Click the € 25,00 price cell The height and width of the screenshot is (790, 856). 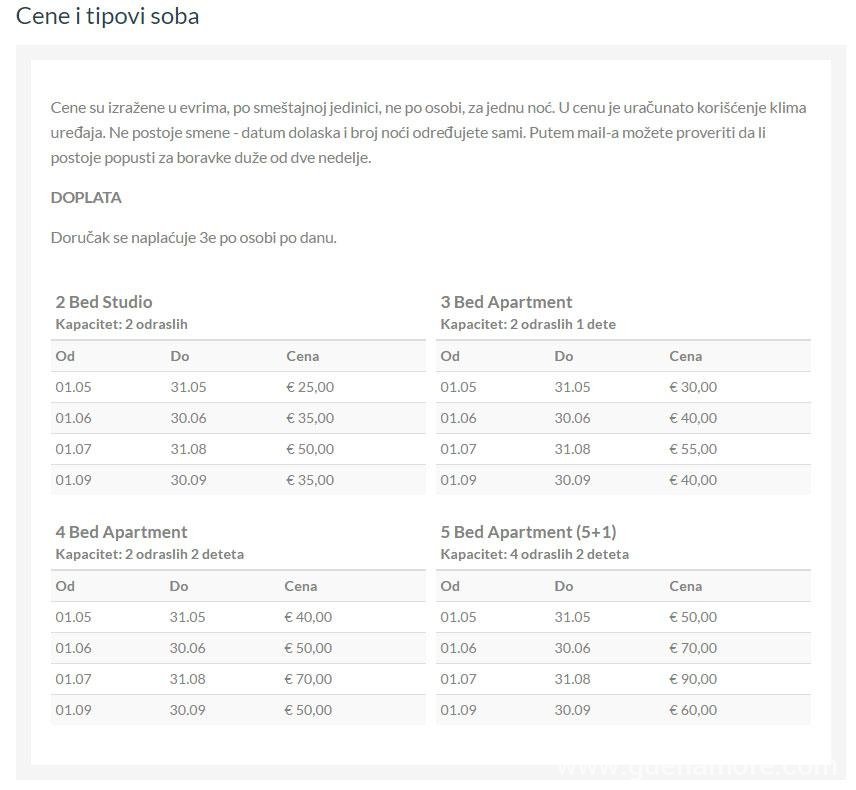click(x=310, y=387)
